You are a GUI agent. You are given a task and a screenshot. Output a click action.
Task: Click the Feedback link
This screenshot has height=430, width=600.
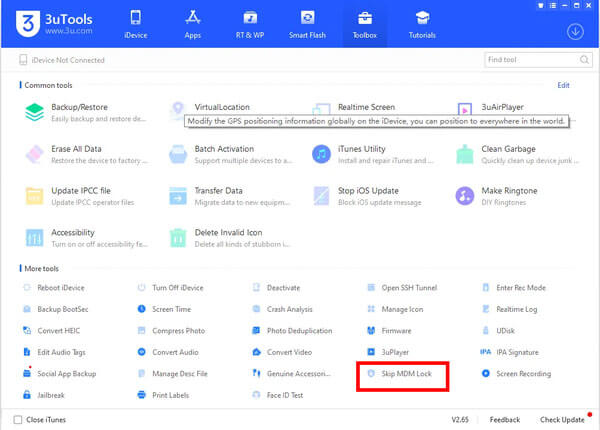pos(504,419)
